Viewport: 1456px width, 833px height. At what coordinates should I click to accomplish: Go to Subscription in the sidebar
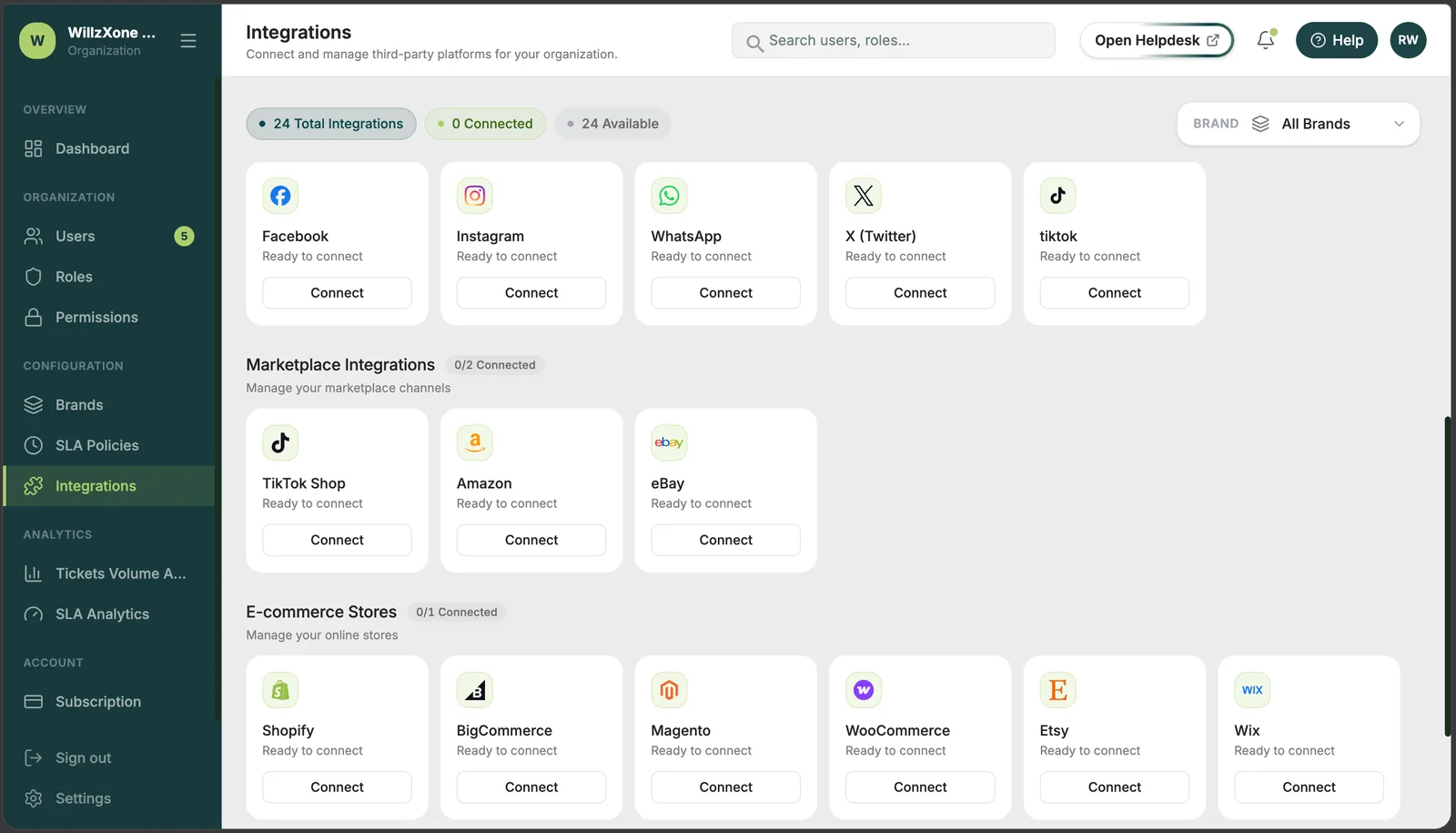pyautogui.click(x=109, y=702)
